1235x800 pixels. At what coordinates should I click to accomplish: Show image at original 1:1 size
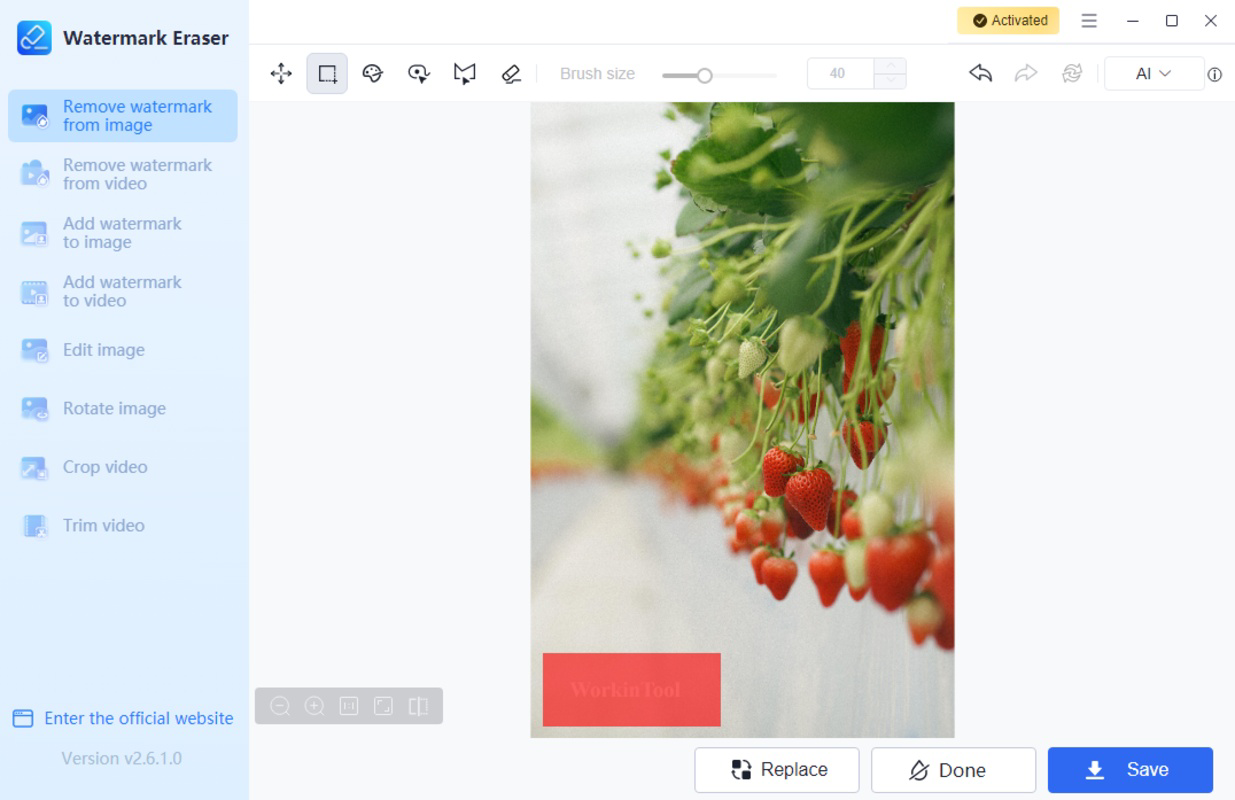pyautogui.click(x=349, y=706)
